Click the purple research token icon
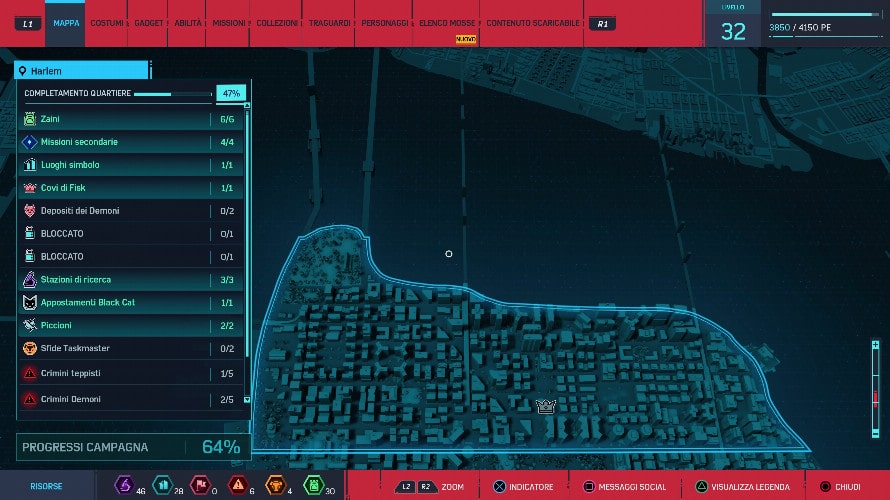The image size is (890, 500). point(124,486)
